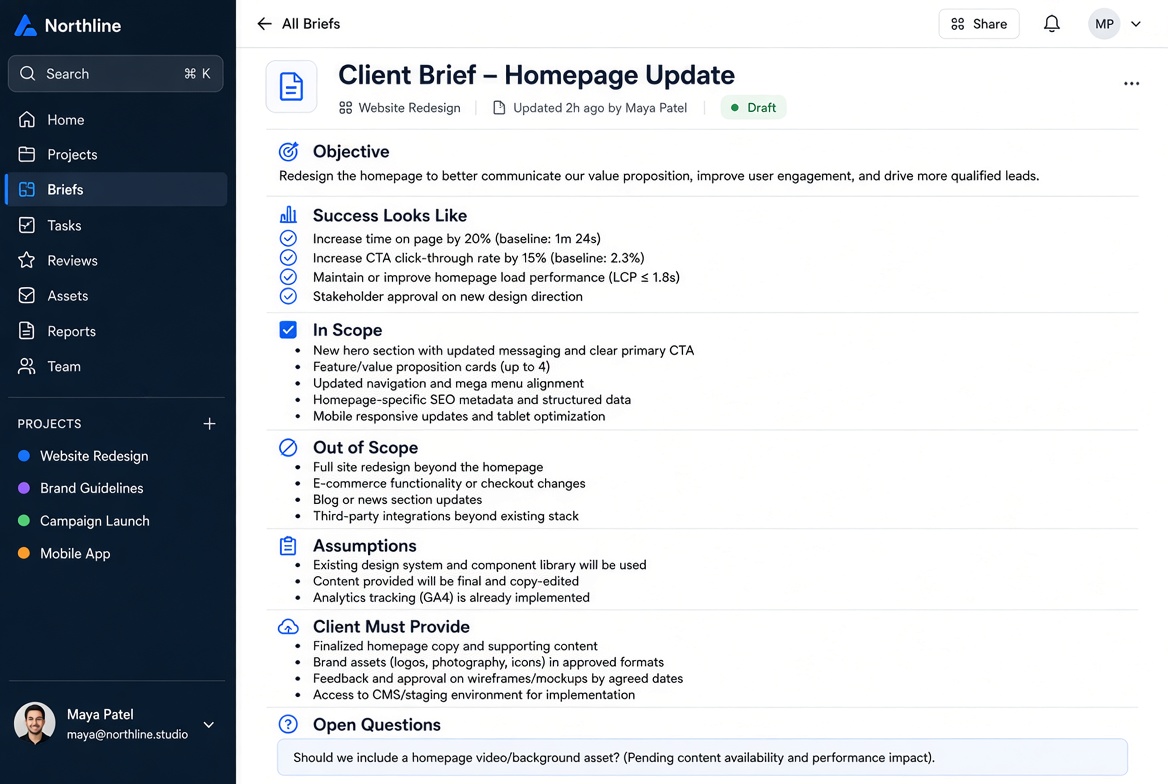
Task: Open the Home menu item
Action: 116,119
